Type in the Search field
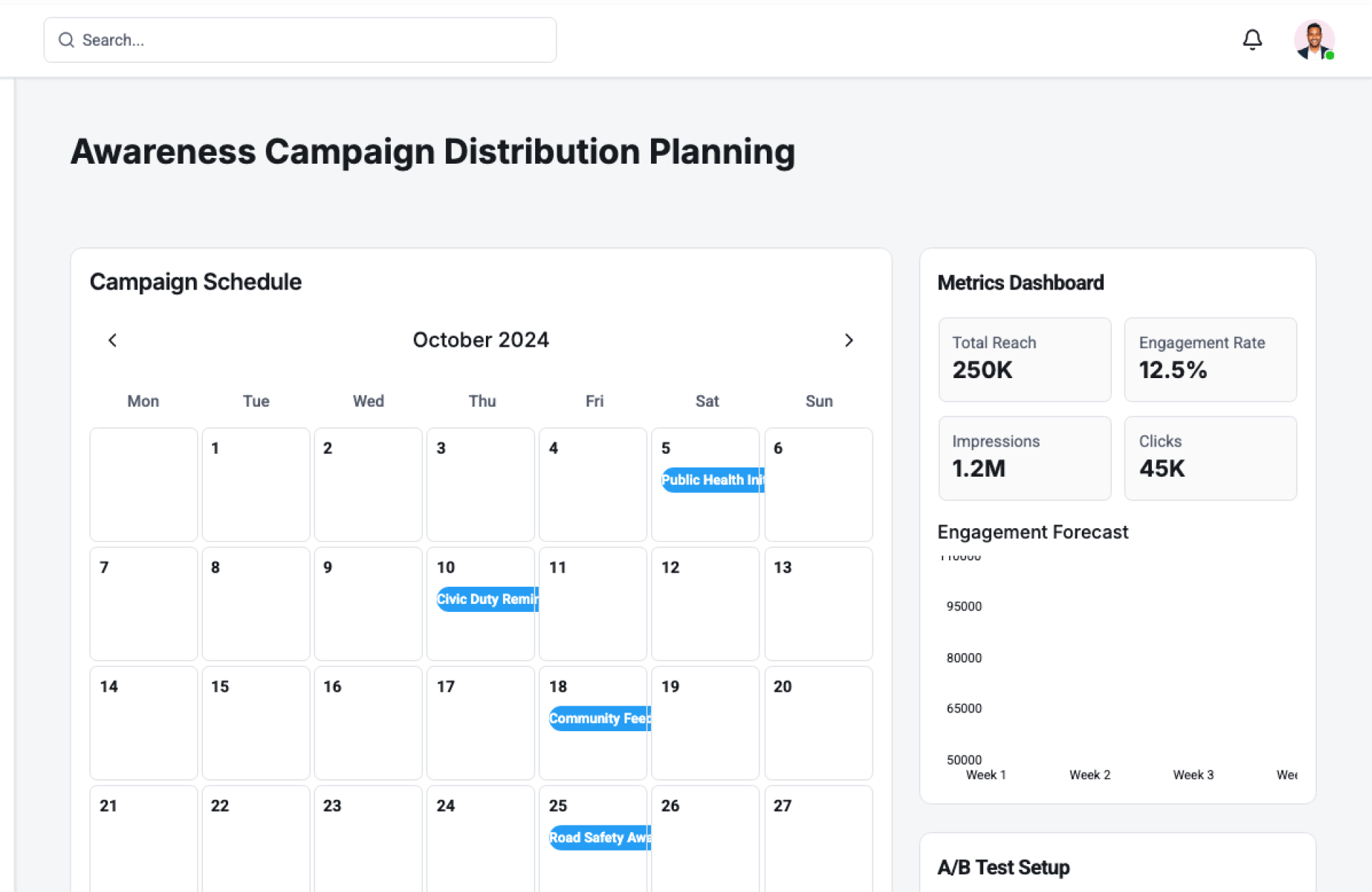The height and width of the screenshot is (892, 1372). click(314, 40)
